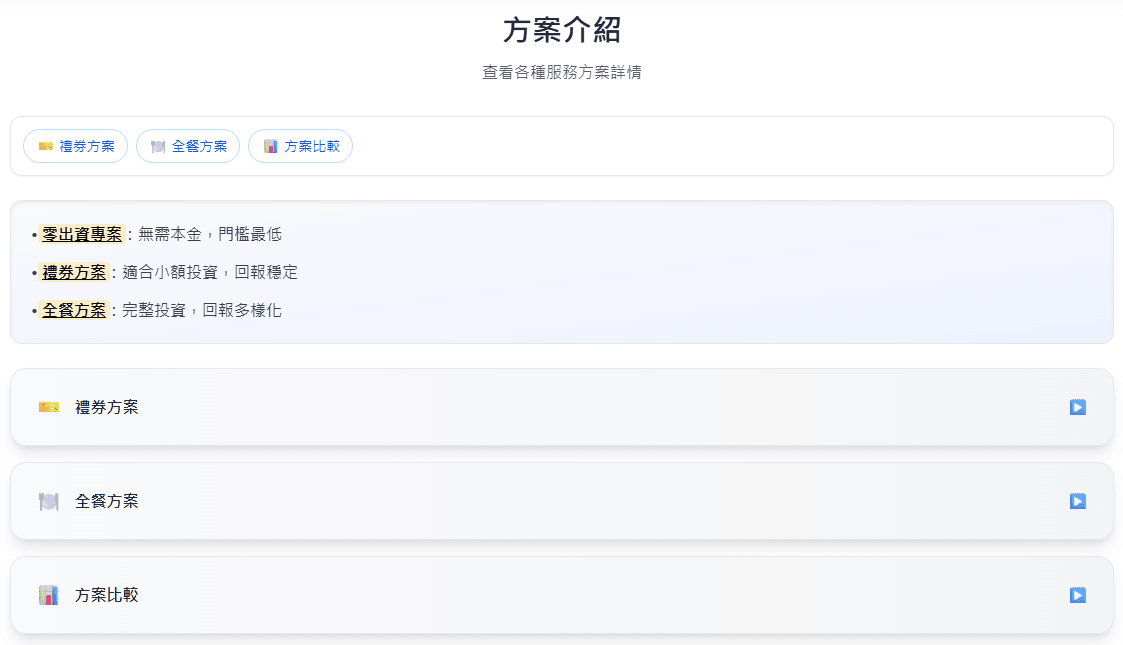Click the 禮券方案 accordion title text
Image resolution: width=1123 pixels, height=645 pixels.
tap(107, 407)
